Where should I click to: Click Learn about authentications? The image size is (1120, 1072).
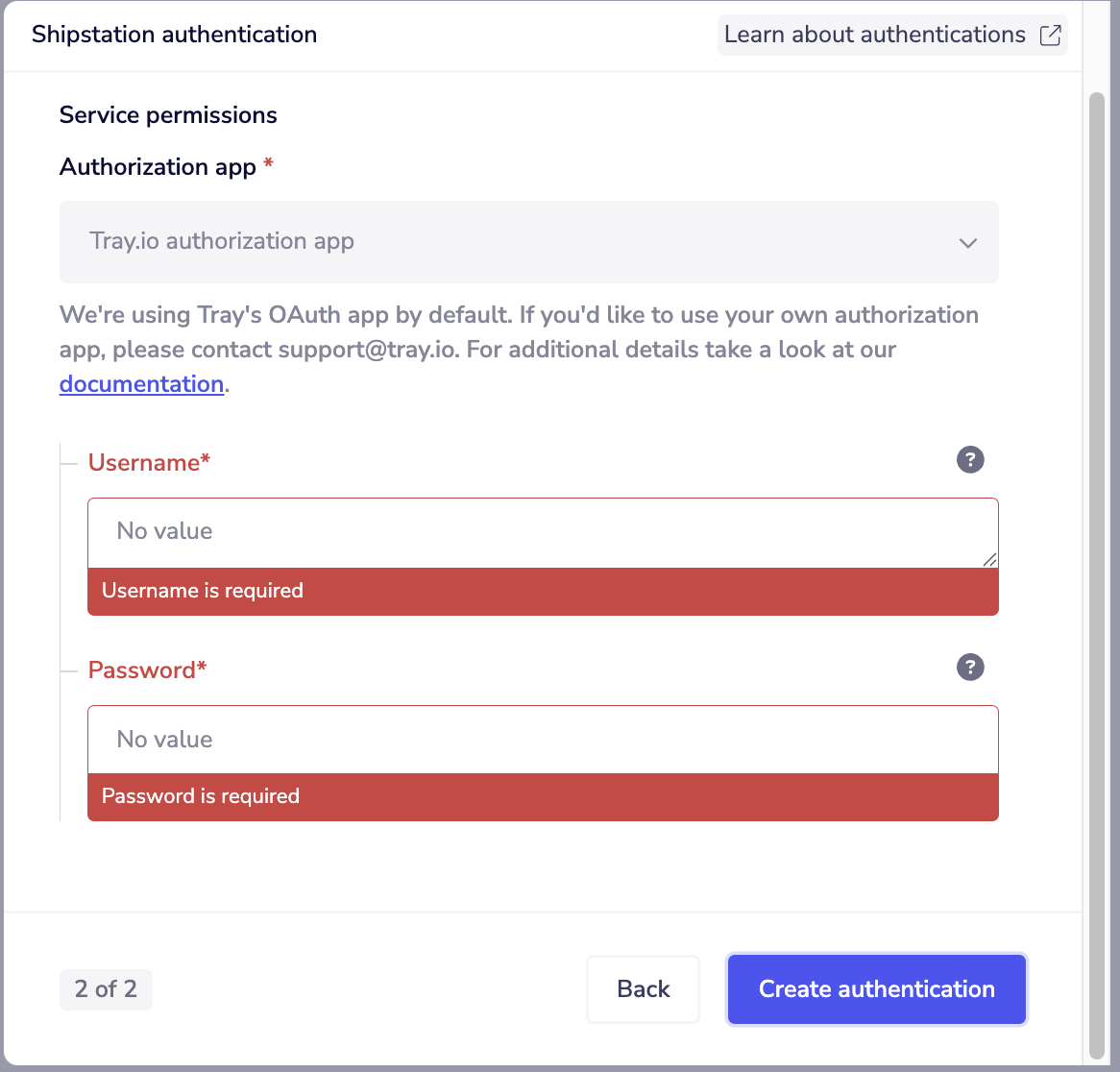point(876,35)
